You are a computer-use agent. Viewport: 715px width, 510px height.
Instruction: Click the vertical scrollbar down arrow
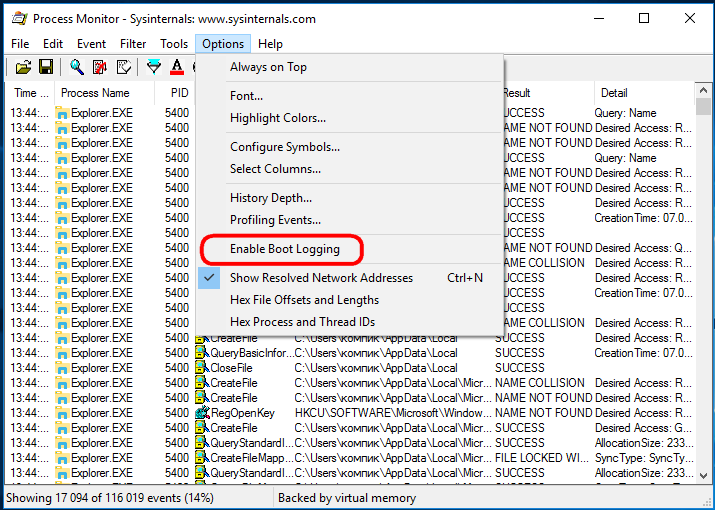(x=703, y=475)
